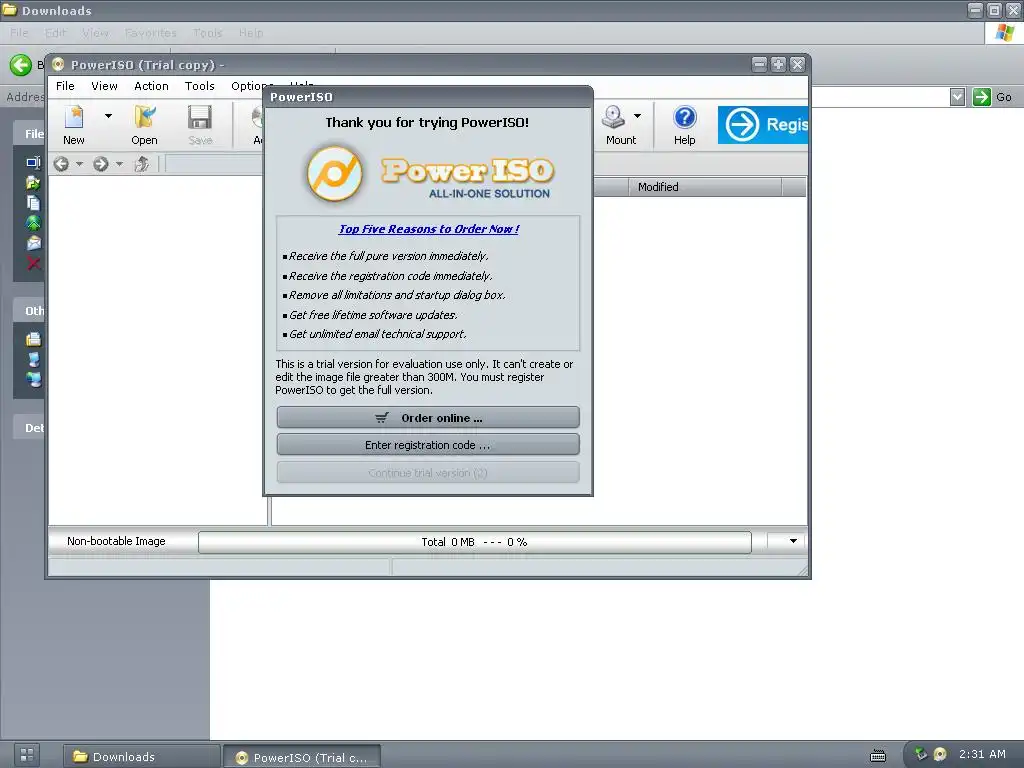Image resolution: width=1024 pixels, height=768 pixels.
Task: Click the network places icon in sidebar
Action: coord(33,379)
